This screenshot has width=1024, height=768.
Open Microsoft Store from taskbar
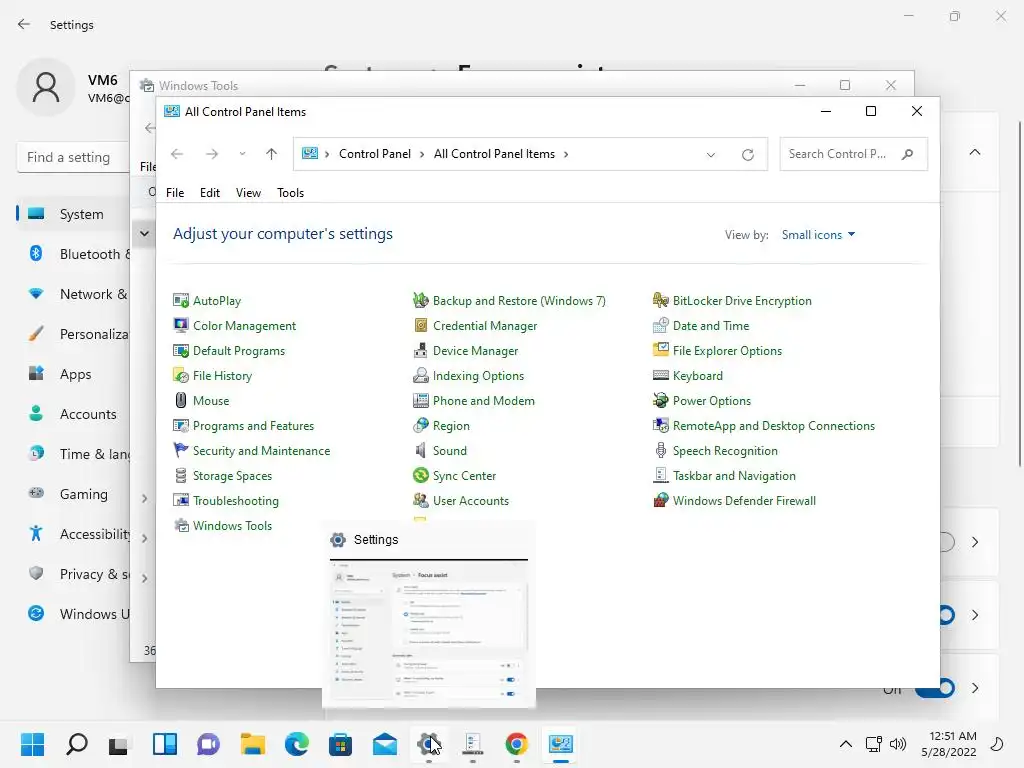340,744
